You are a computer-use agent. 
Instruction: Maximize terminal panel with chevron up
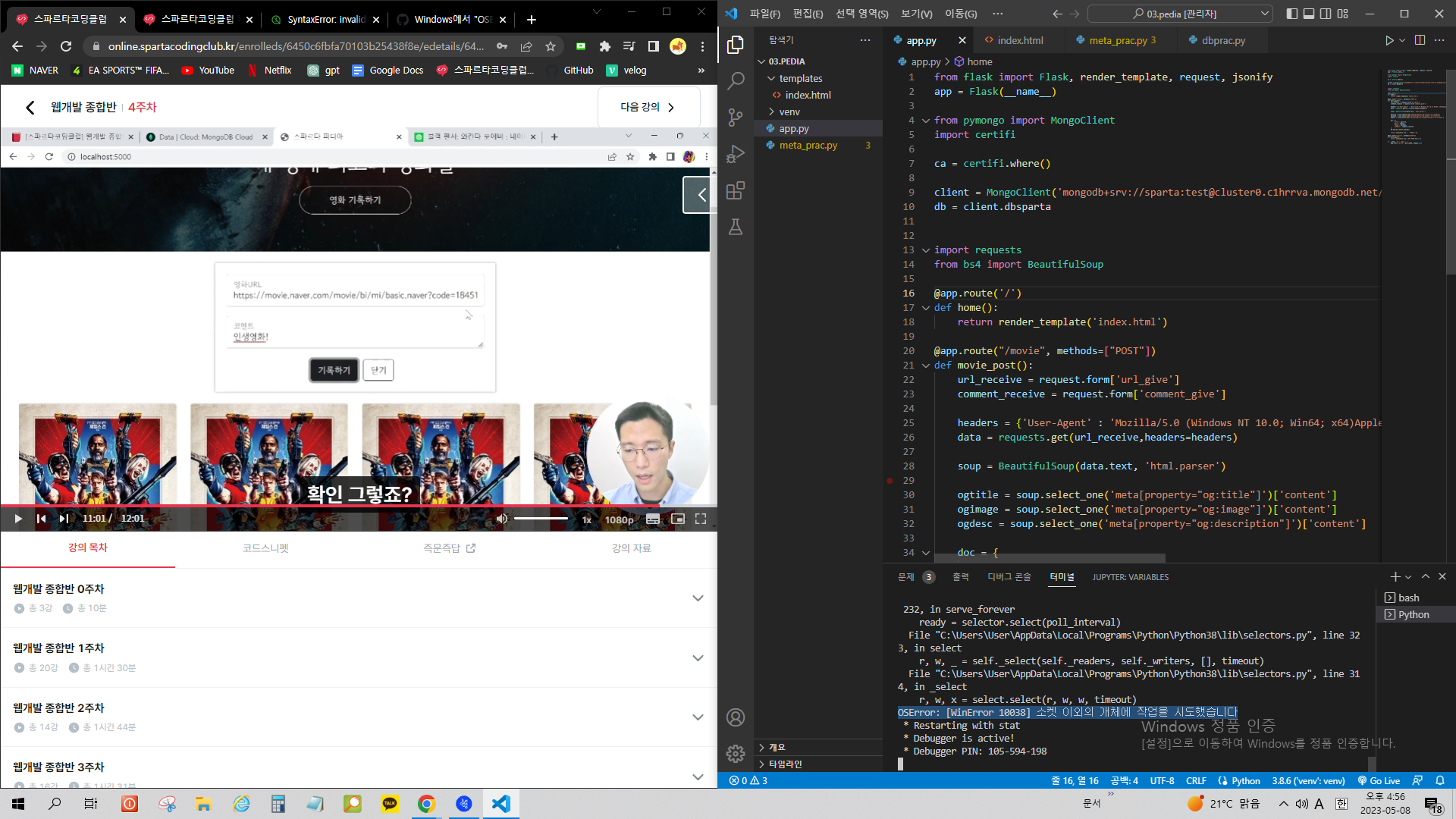click(x=1426, y=577)
